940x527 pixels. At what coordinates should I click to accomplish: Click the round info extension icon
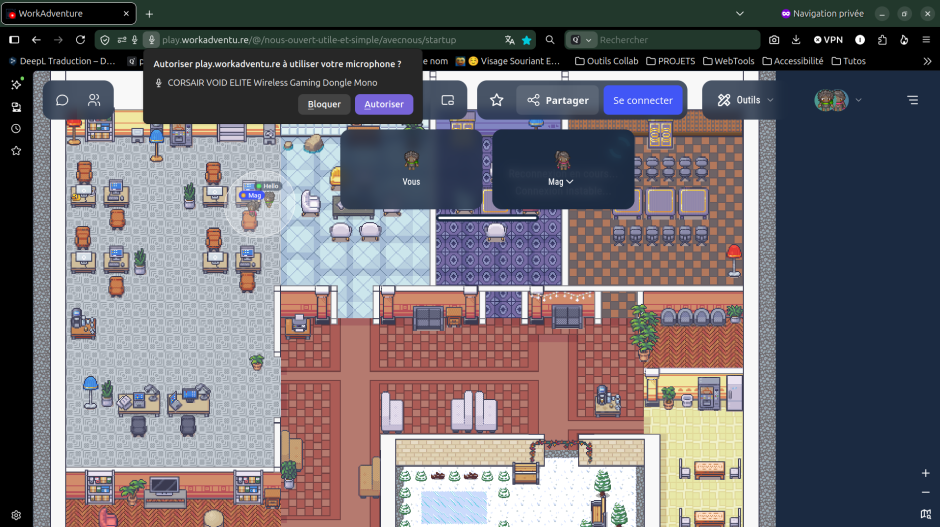860,40
